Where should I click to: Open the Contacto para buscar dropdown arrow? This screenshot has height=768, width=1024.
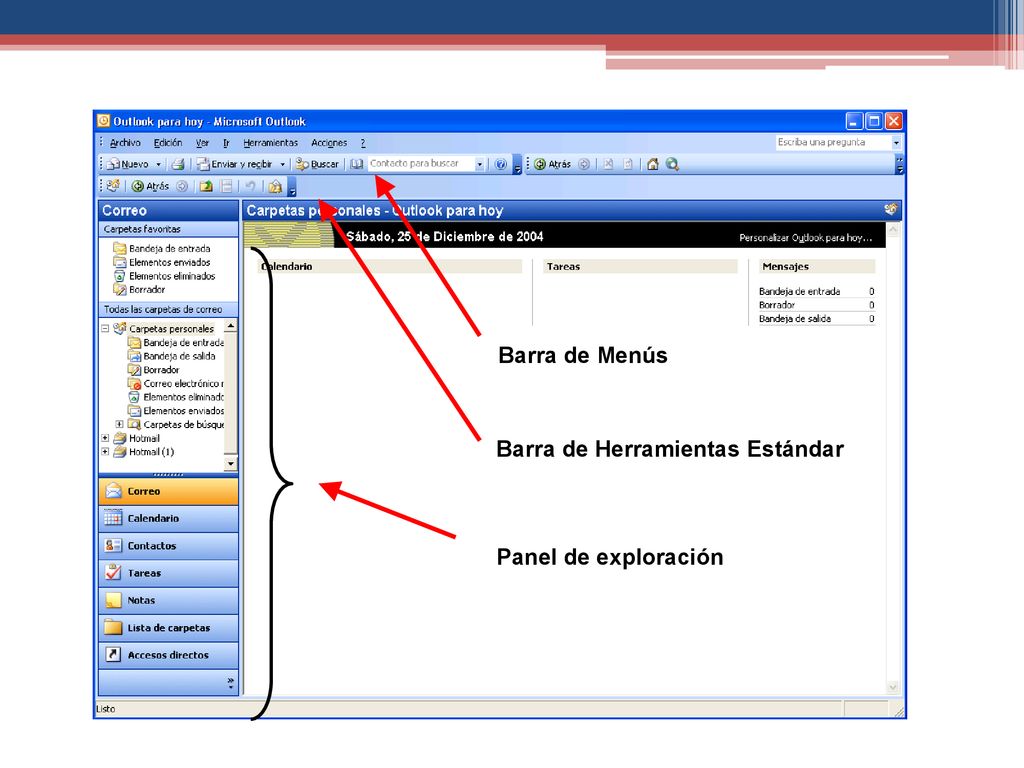point(479,164)
